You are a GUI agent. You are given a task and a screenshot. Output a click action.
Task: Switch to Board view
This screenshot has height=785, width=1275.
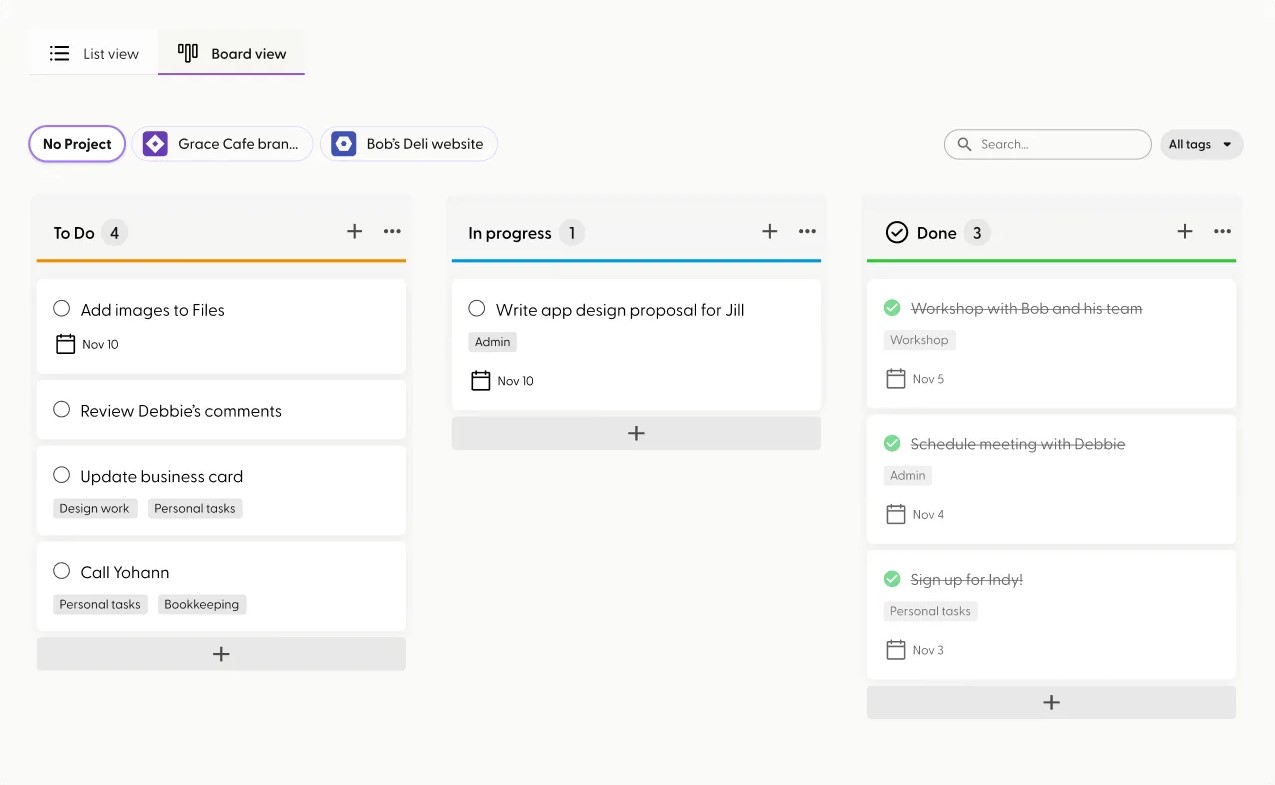tap(231, 53)
